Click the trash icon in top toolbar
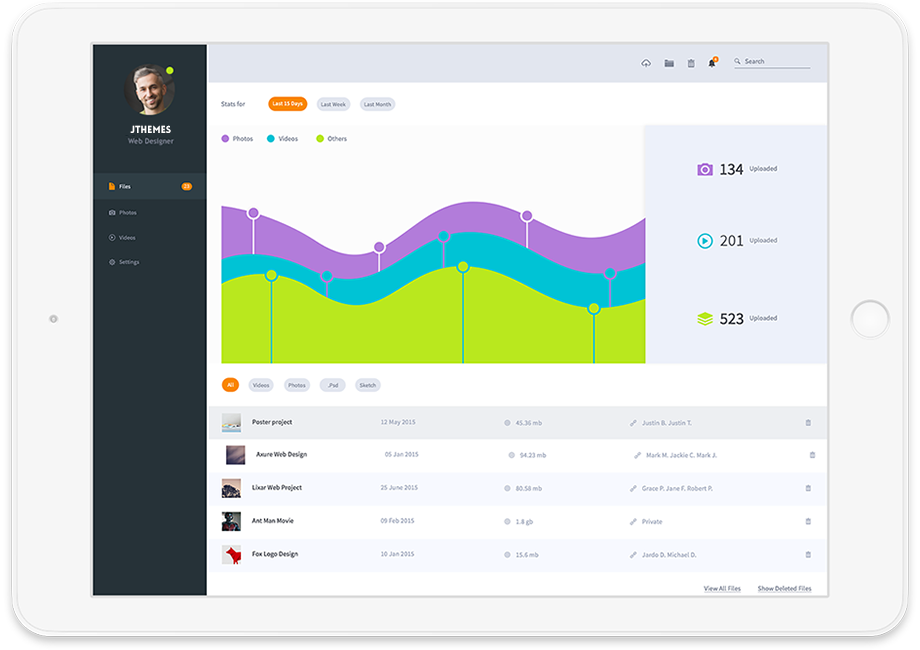Image resolution: width=920 pixels, height=650 pixels. pyautogui.click(x=691, y=63)
